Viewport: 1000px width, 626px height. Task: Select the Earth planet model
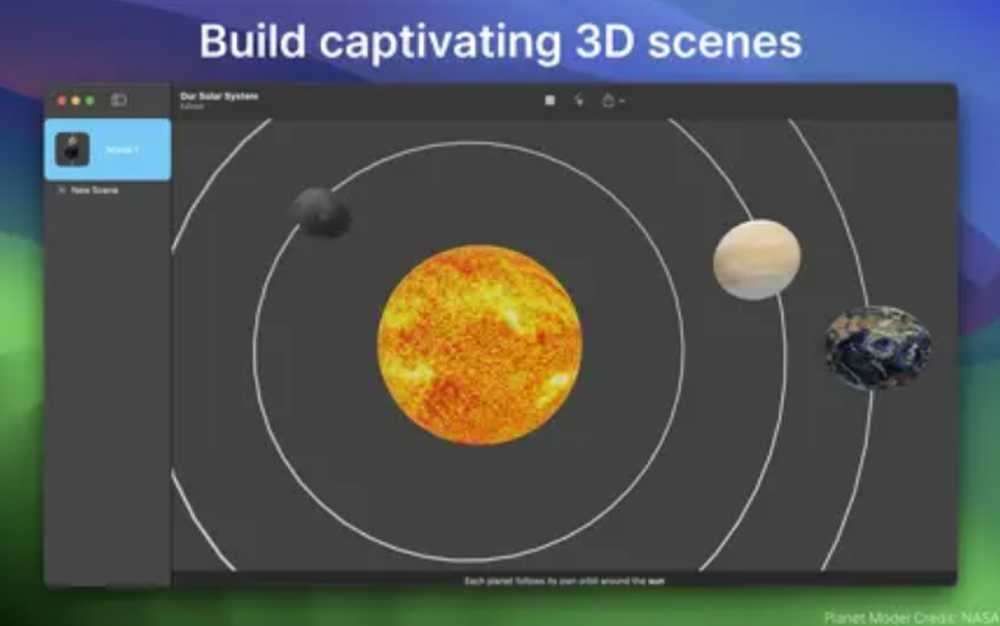[x=878, y=347]
